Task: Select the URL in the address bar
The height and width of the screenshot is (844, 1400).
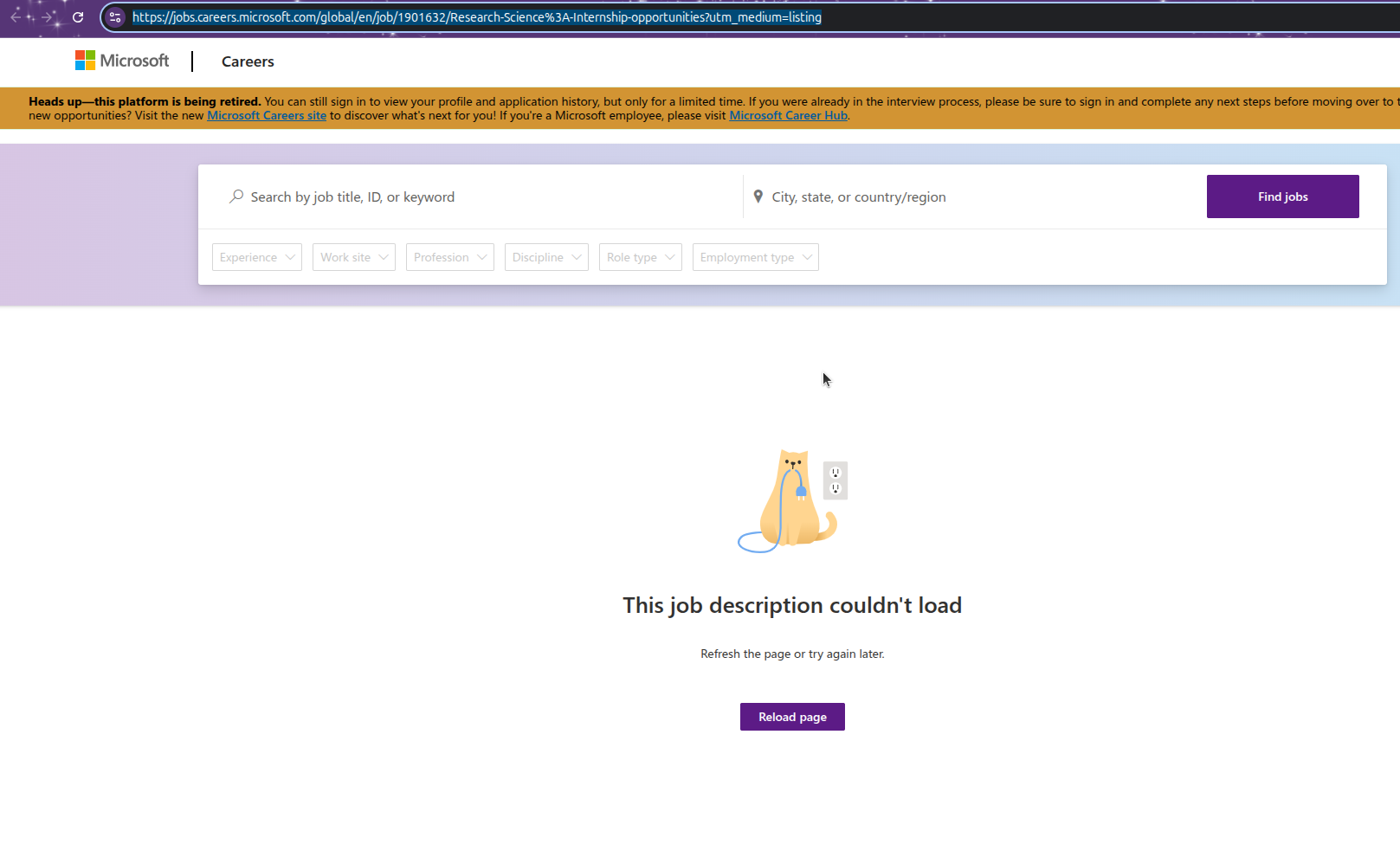Action: (477, 17)
